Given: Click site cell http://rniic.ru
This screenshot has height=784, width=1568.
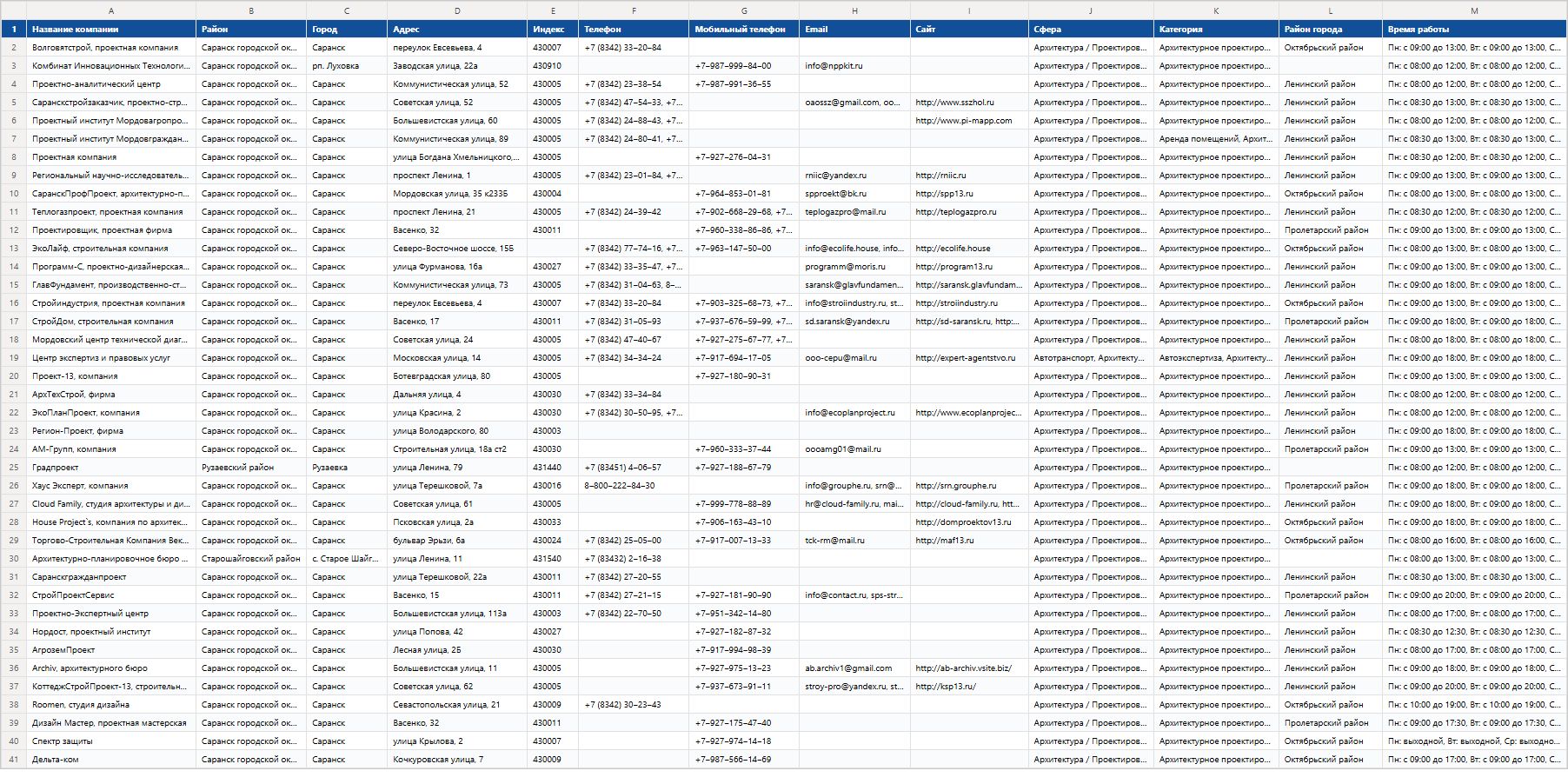Looking at the screenshot, I should [x=969, y=176].
